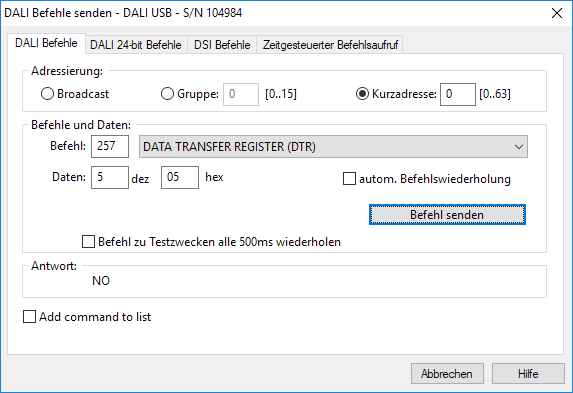Open Hilfe for this dialog

pos(528,374)
